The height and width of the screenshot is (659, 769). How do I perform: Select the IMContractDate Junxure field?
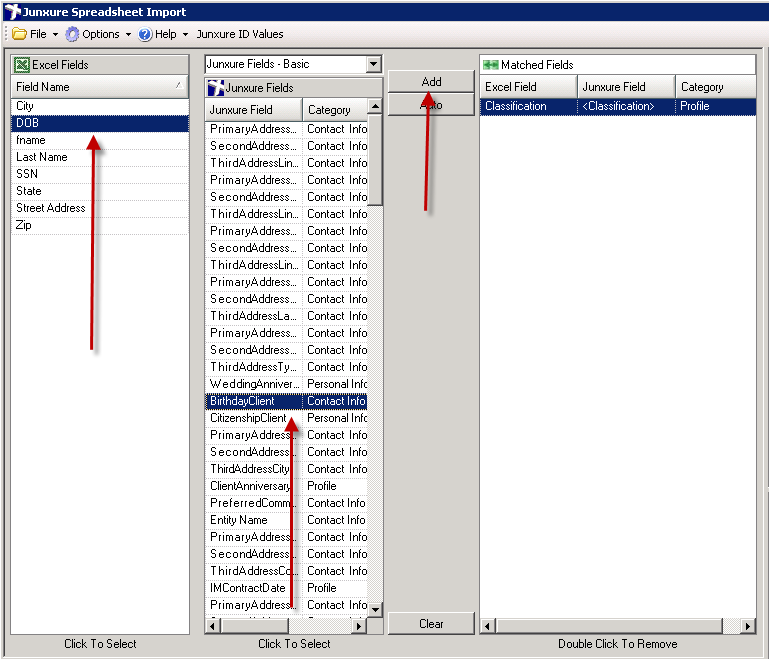pyautogui.click(x=286, y=588)
